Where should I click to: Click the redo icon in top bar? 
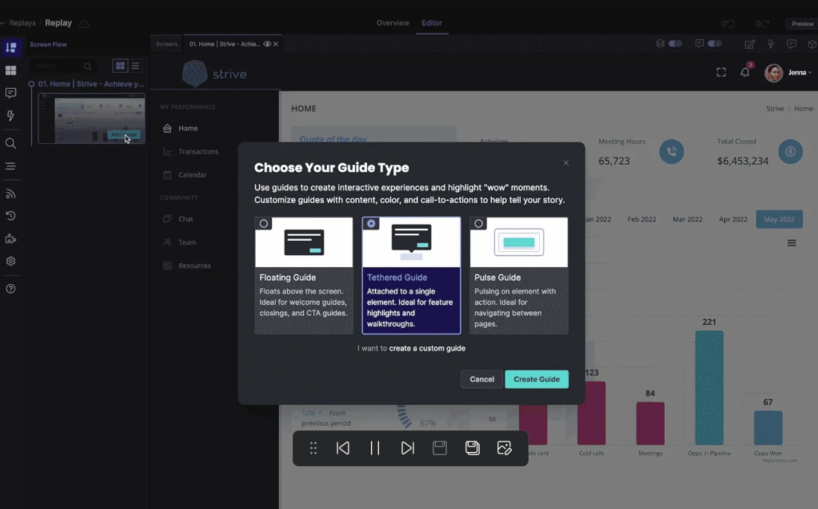[x=762, y=23]
